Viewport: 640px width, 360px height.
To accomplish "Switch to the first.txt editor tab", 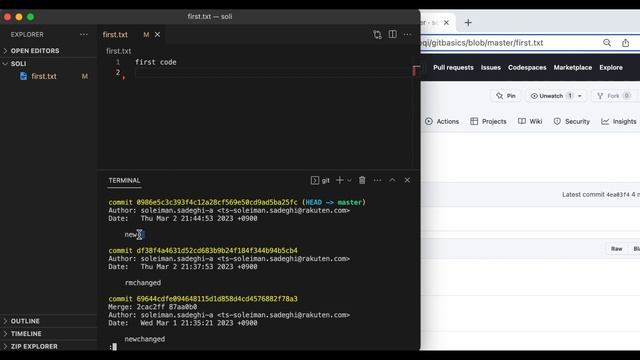I will point(115,35).
